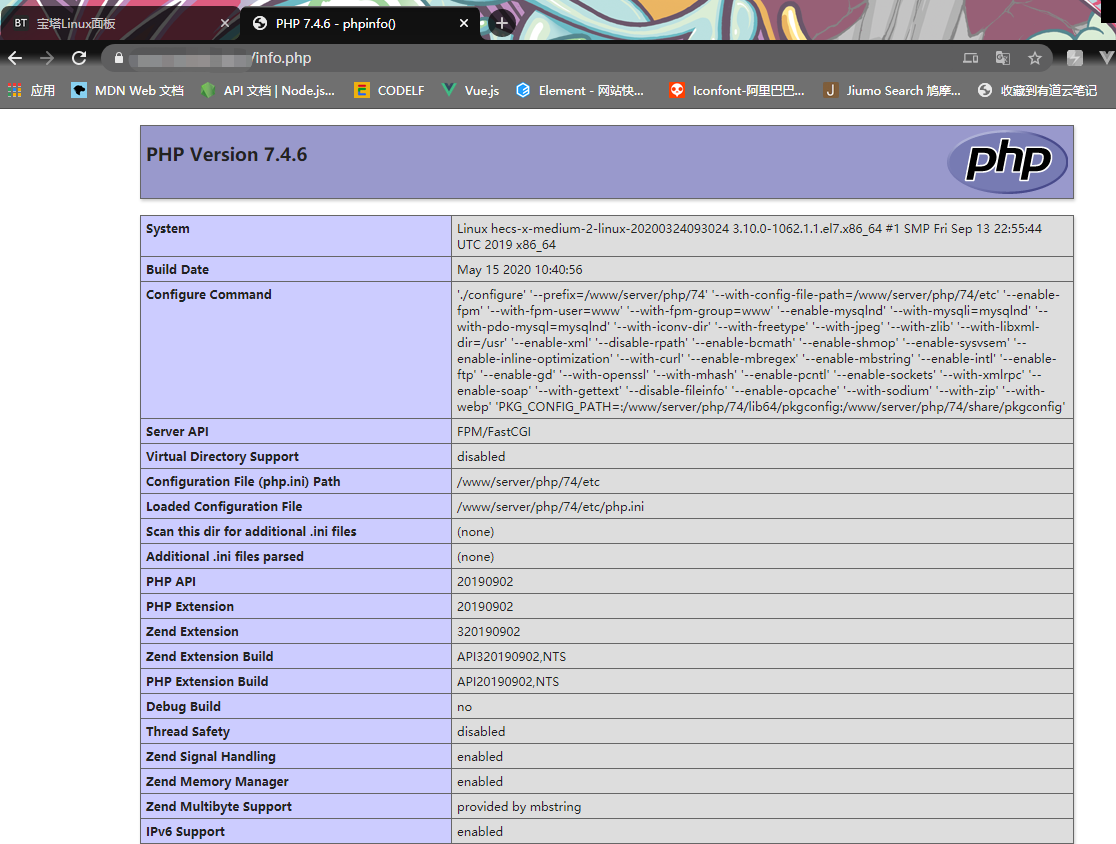1116x844 pixels.
Task: Bookmark this page with the star icon
Action: 1035,58
